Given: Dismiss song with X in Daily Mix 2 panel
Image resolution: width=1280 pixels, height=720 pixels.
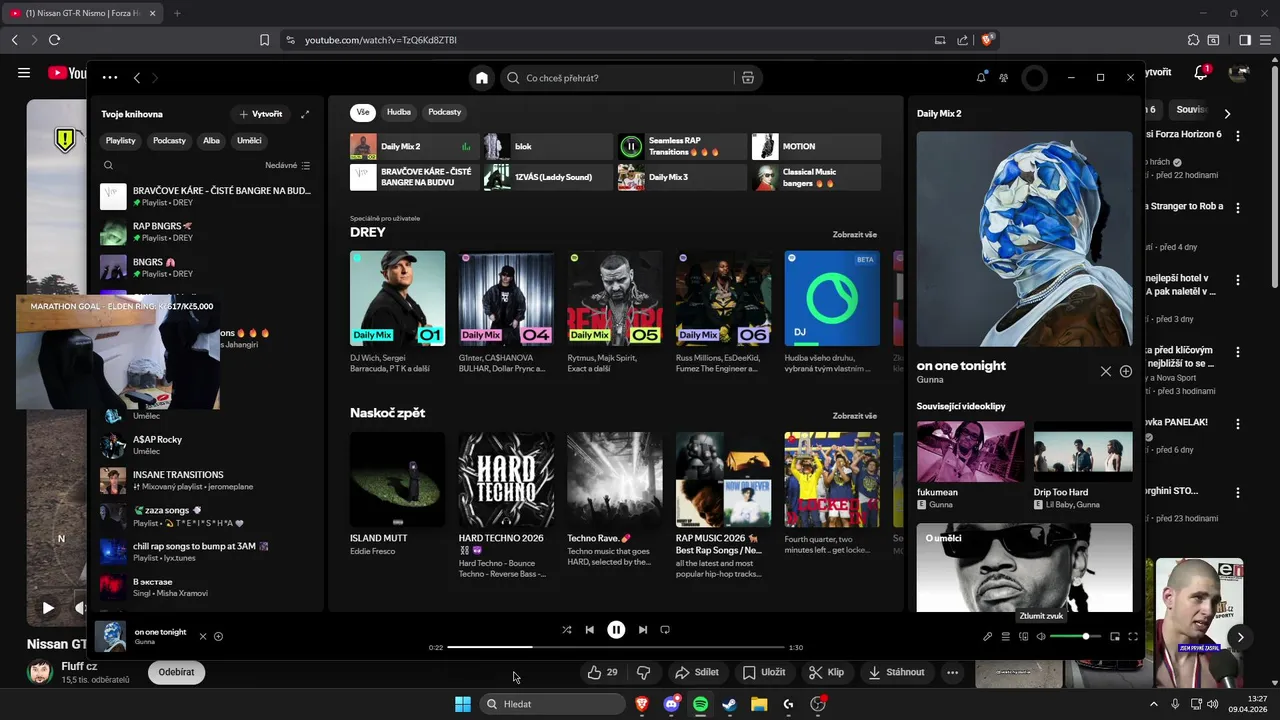Looking at the screenshot, I should 1106,371.
